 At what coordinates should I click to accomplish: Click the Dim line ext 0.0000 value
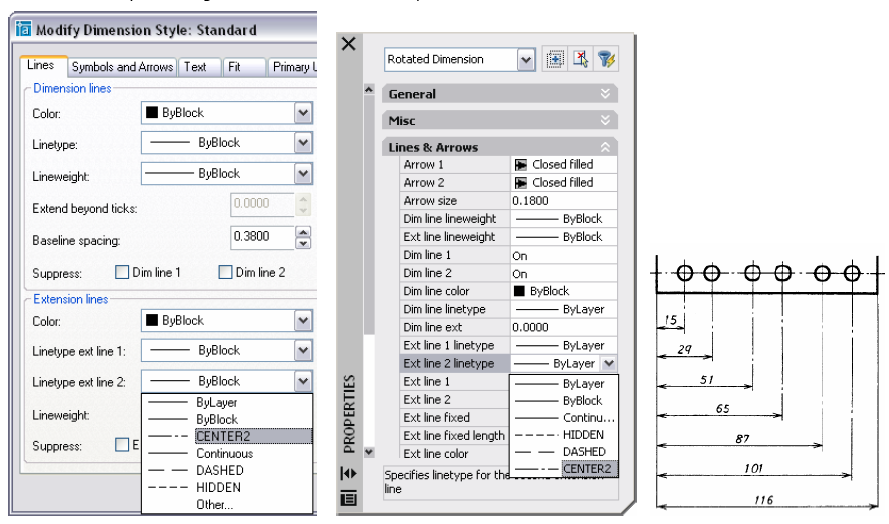(564, 327)
